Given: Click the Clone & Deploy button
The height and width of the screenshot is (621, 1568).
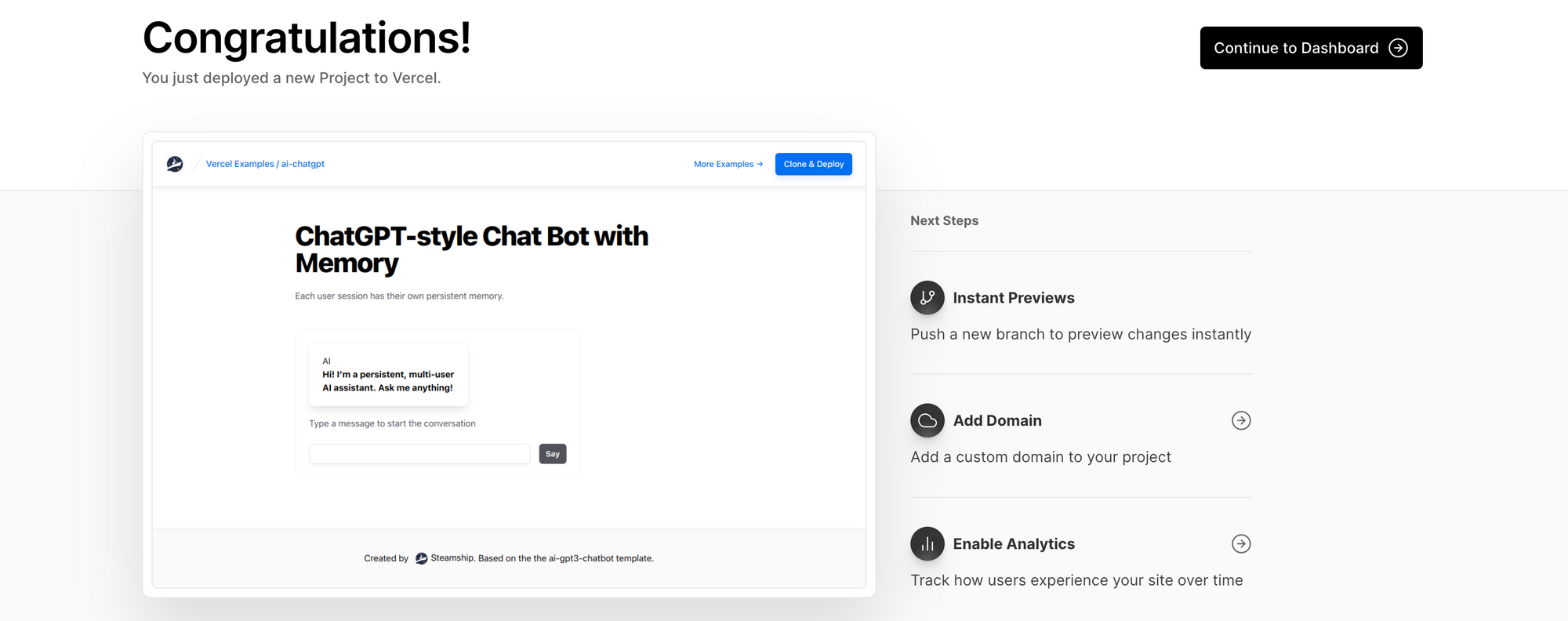Looking at the screenshot, I should coord(814,164).
